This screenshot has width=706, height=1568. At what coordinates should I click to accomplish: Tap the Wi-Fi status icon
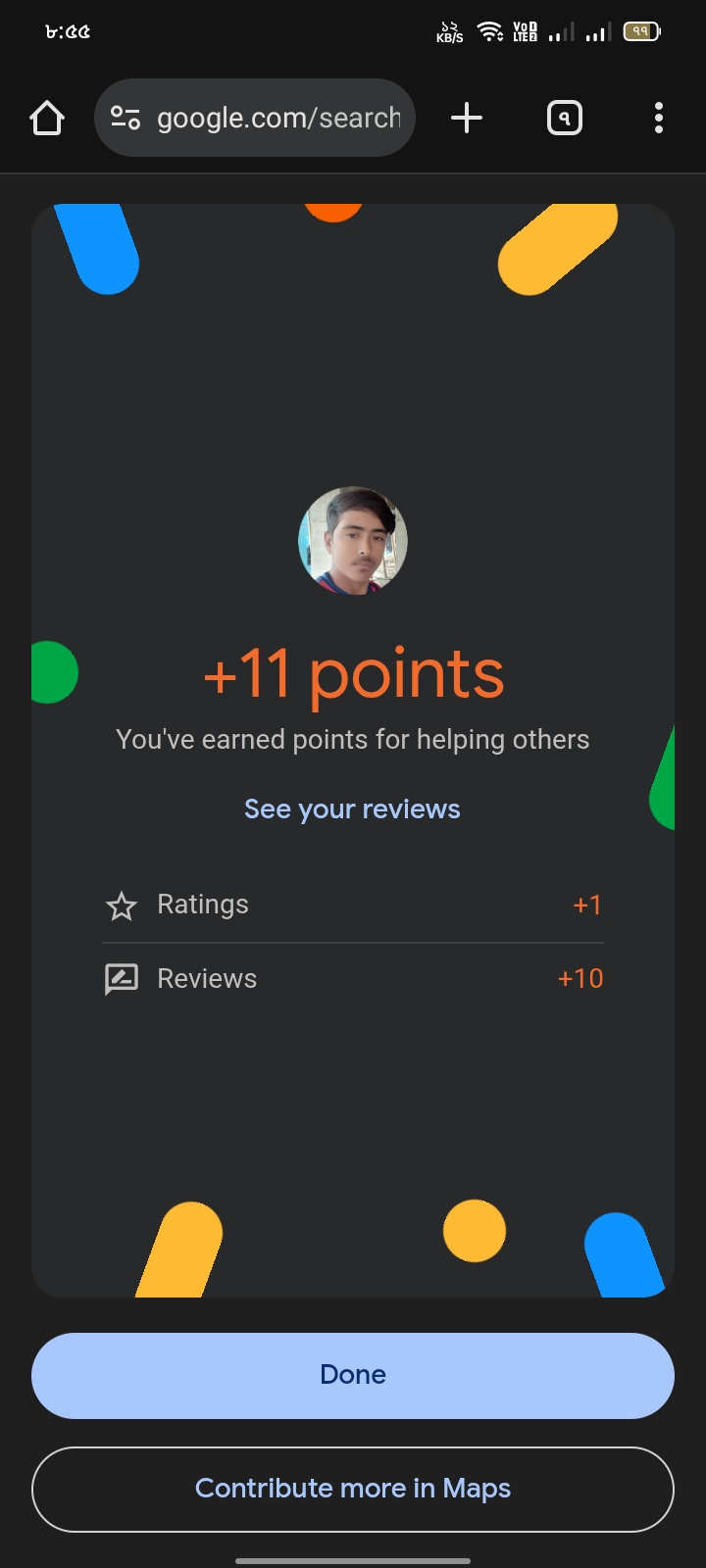point(490,31)
